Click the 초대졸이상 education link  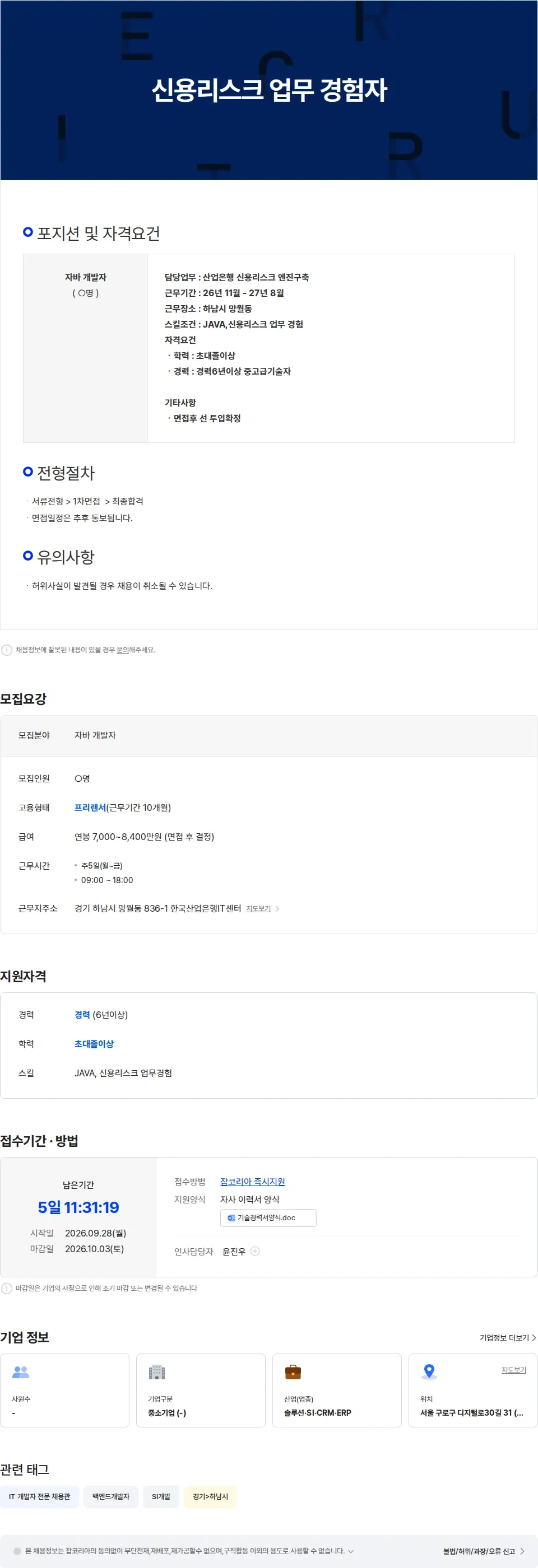(x=94, y=1044)
